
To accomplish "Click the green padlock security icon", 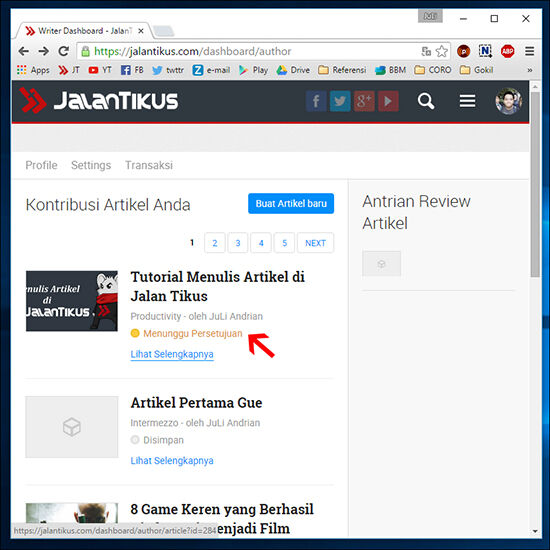I will point(85,52).
